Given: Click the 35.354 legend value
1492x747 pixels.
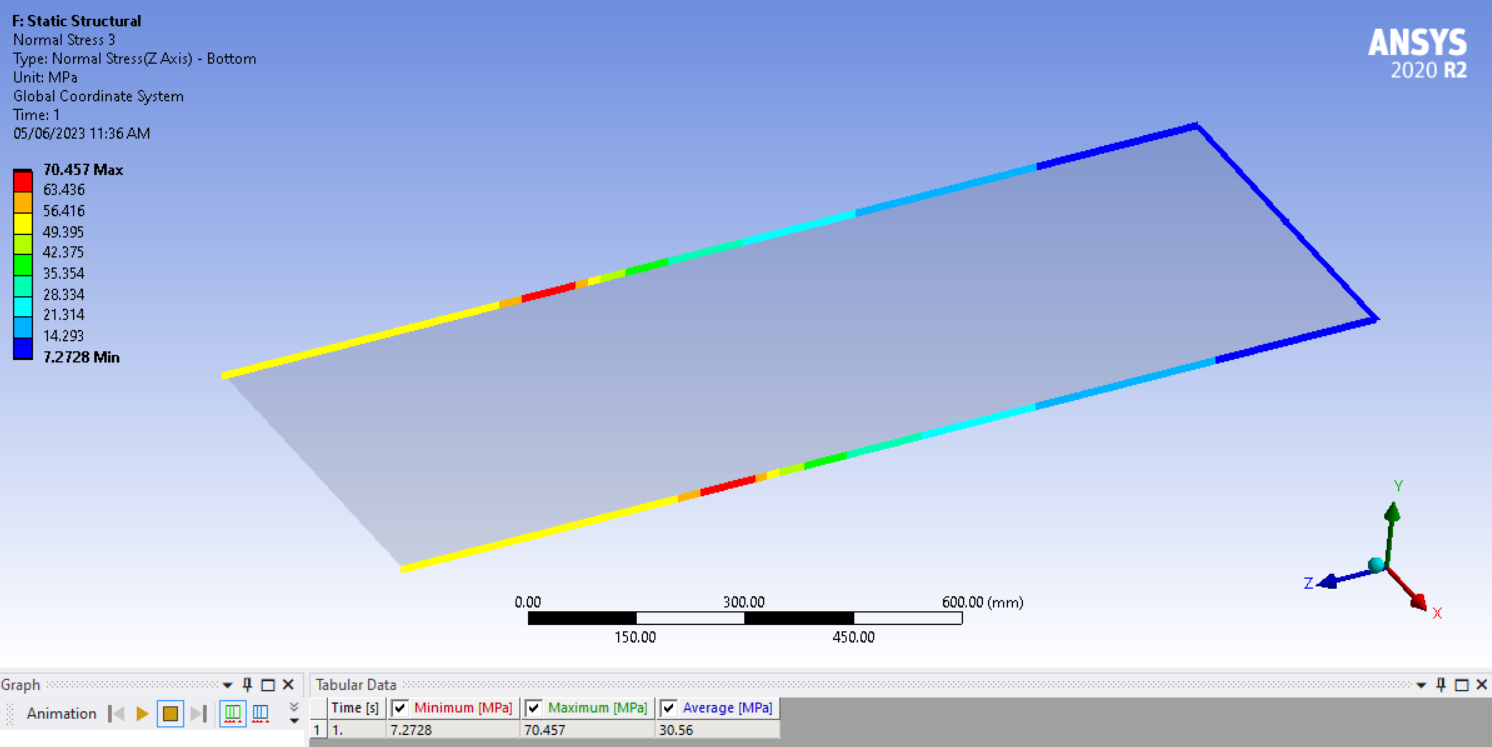Looking at the screenshot, I should (64, 273).
